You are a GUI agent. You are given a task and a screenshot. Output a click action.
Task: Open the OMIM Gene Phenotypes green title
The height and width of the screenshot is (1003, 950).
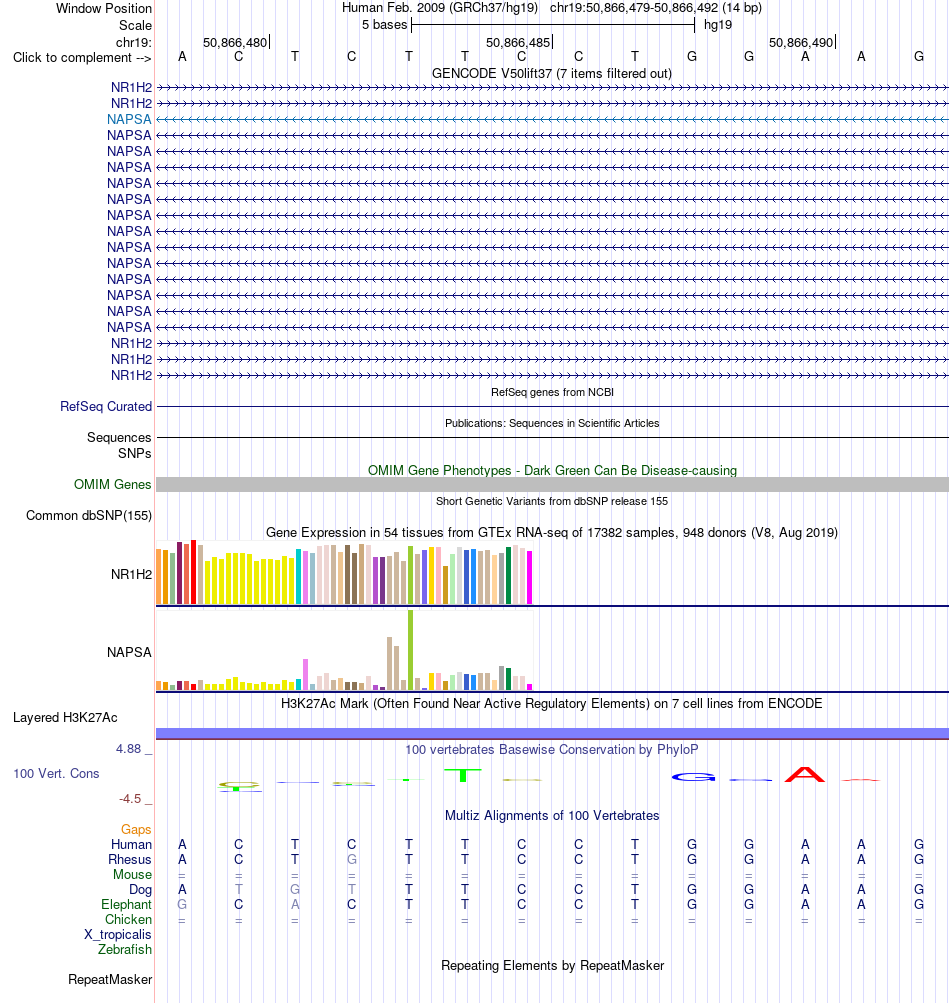pyautogui.click(x=552, y=471)
